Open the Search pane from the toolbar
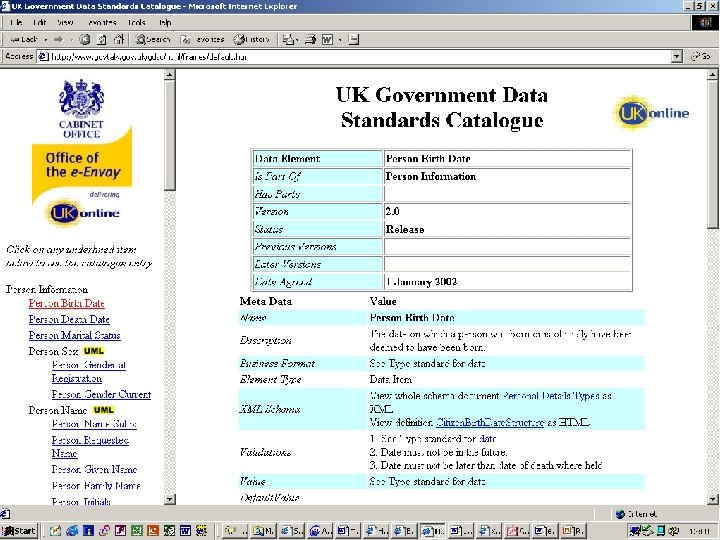This screenshot has height=540, width=720. coord(153,39)
